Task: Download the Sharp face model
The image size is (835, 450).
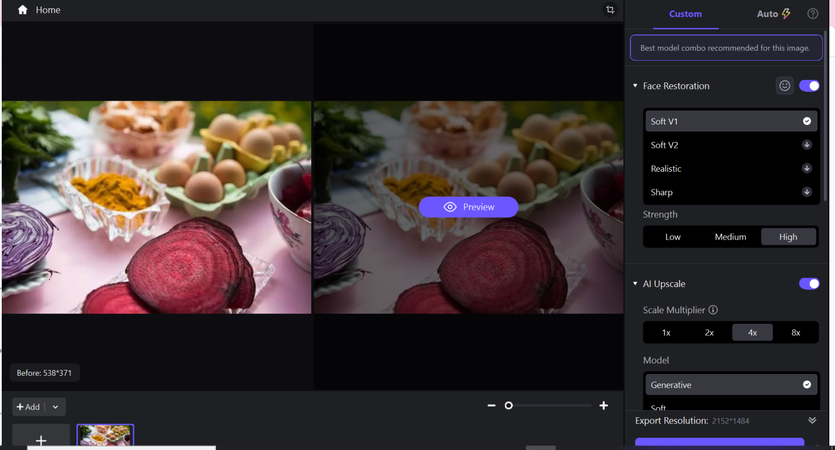Action: pyautogui.click(x=807, y=192)
